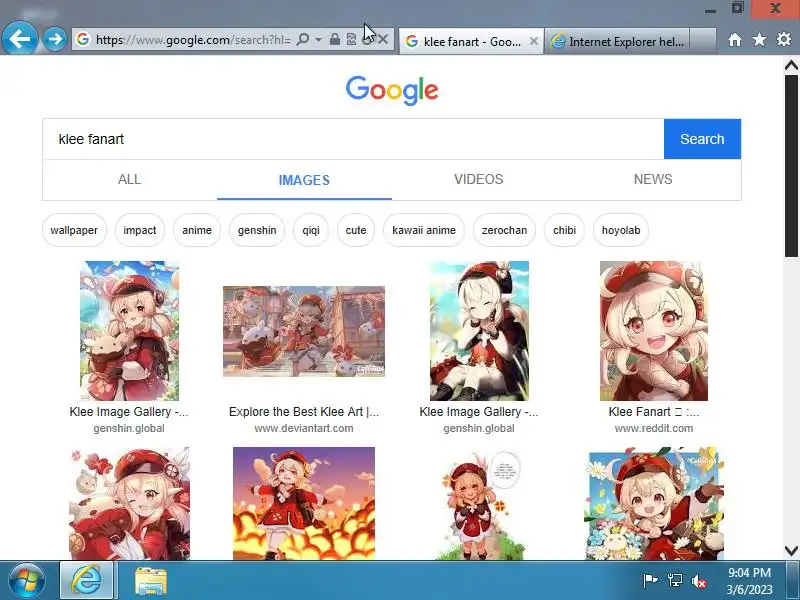Go forward with the Forward arrow button
The height and width of the screenshot is (600, 800).
pyautogui.click(x=55, y=39)
